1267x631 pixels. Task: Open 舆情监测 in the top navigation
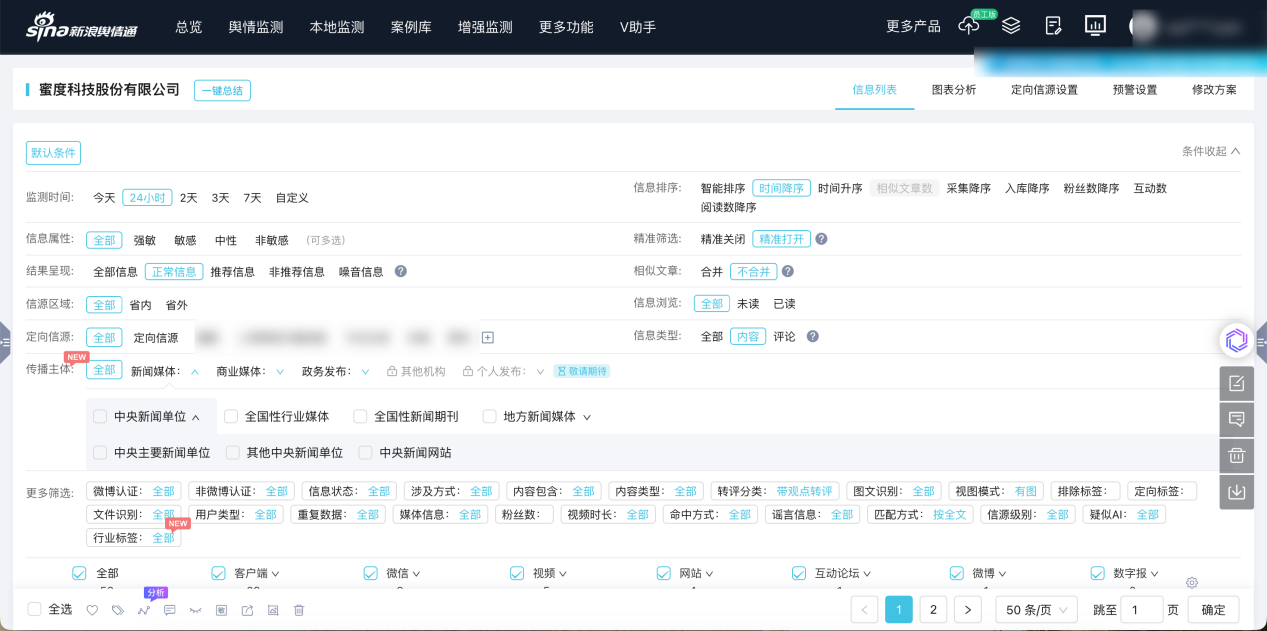(256, 27)
